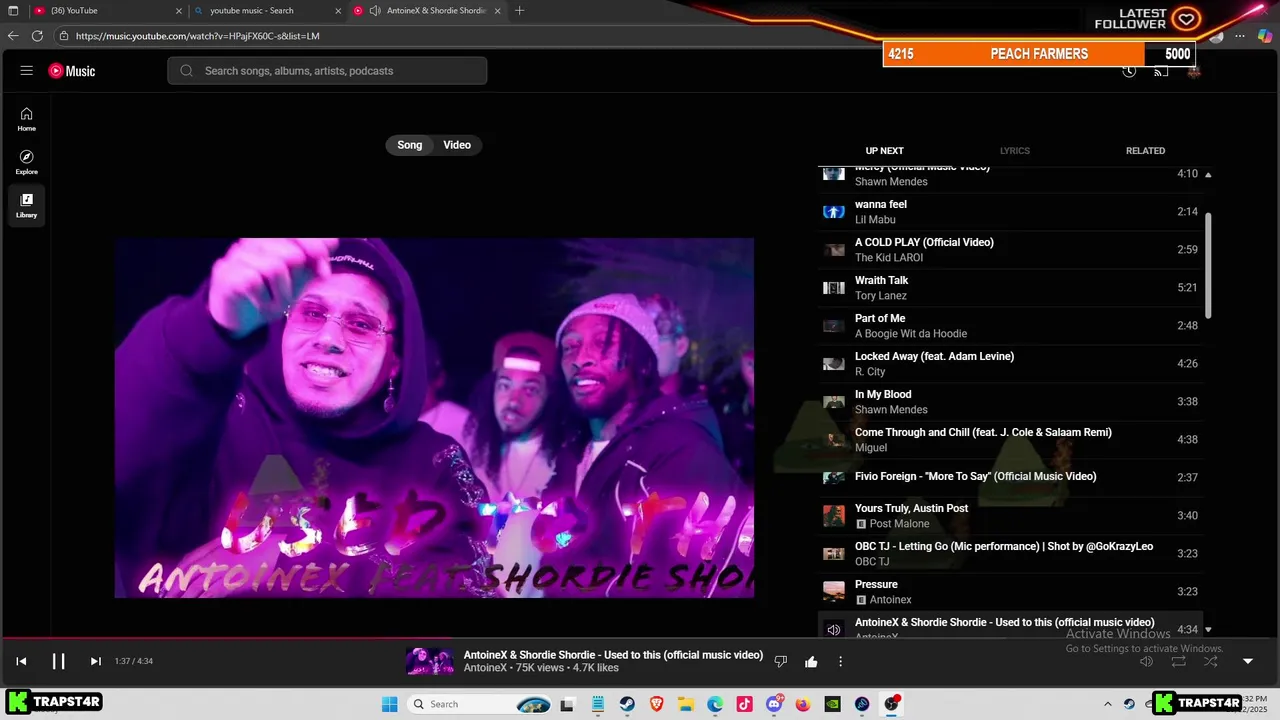Open Steam from the taskbar

tap(627, 704)
